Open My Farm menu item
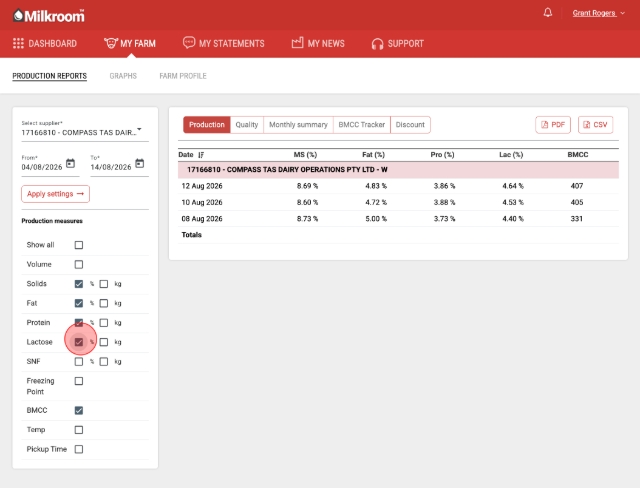640x488 pixels. [130, 43]
